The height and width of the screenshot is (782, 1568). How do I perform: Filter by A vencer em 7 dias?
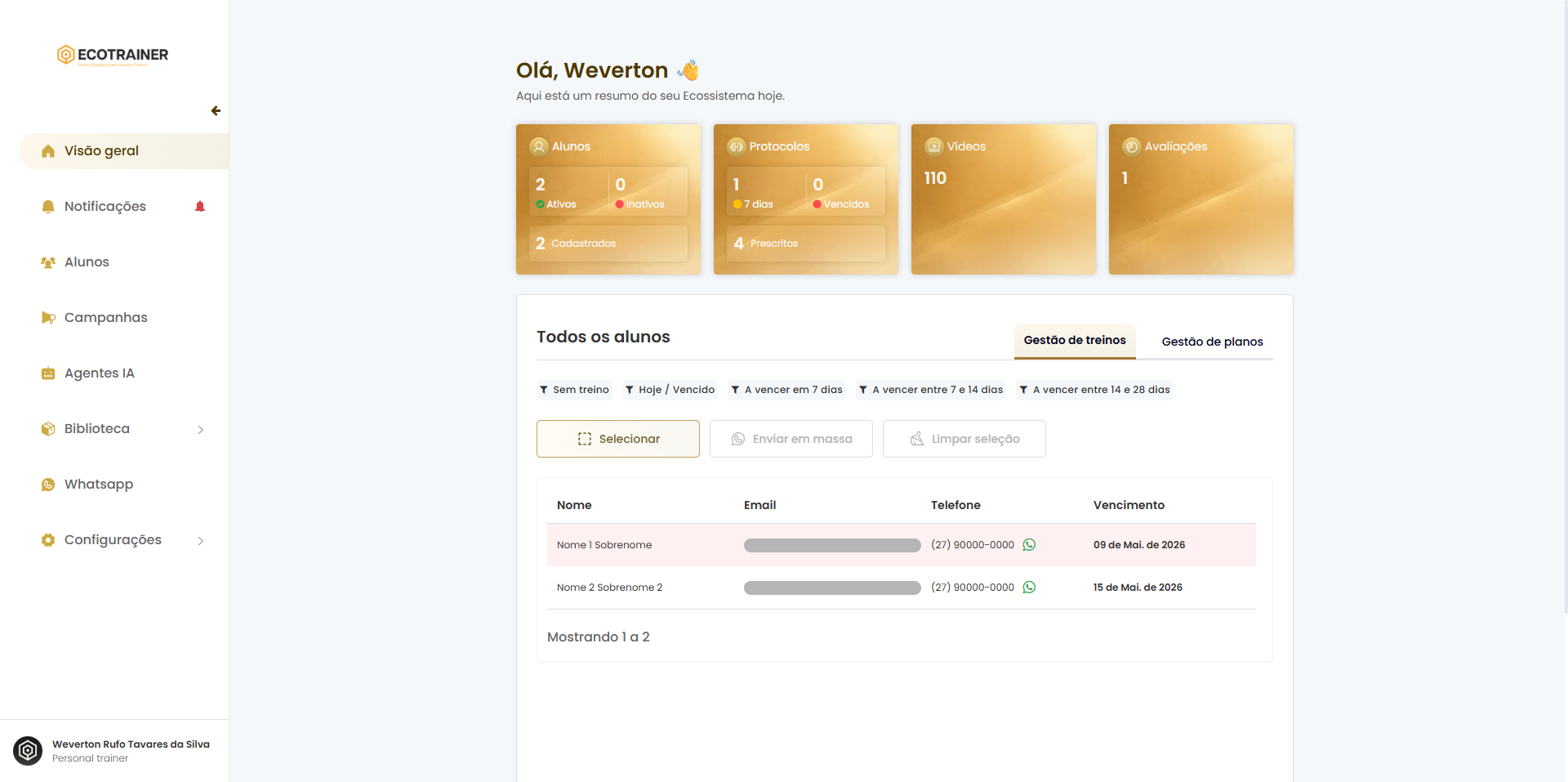(x=786, y=390)
